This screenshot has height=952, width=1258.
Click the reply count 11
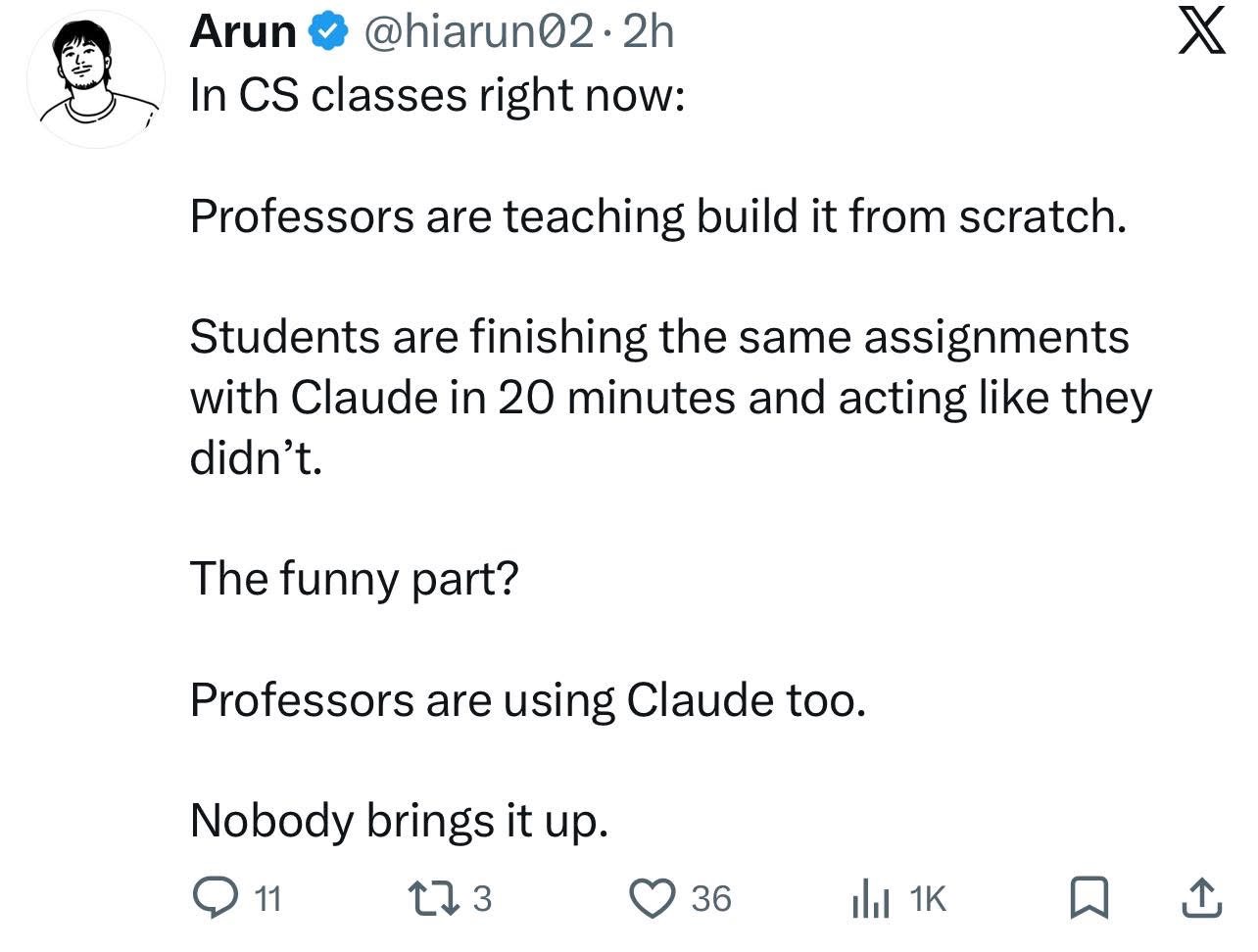pyautogui.click(x=267, y=898)
